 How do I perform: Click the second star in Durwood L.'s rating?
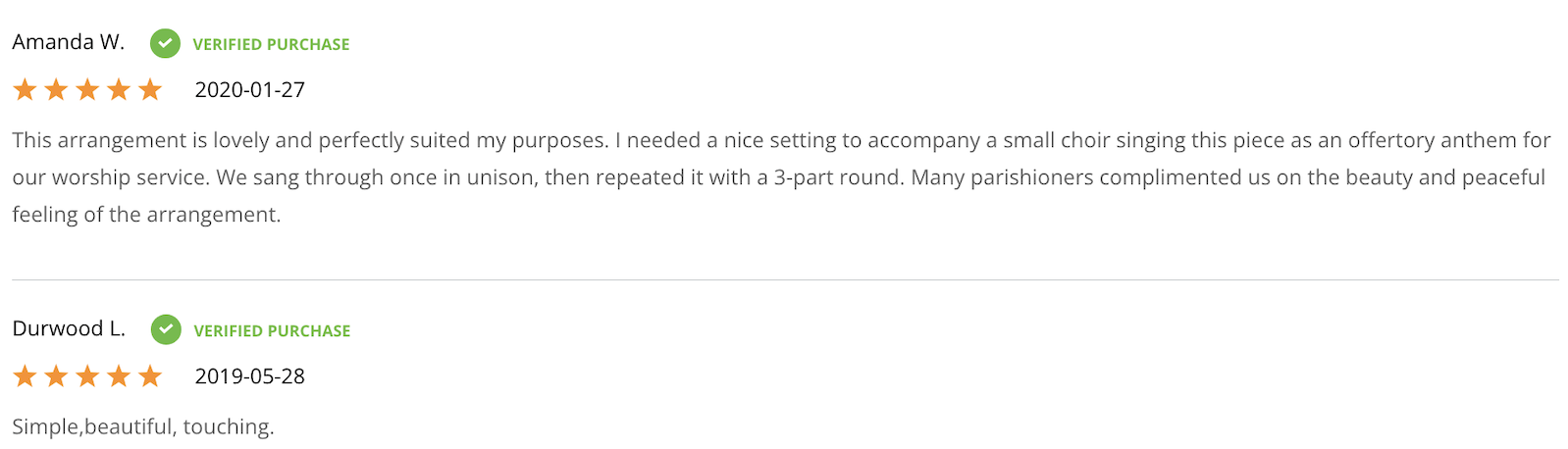point(56,376)
